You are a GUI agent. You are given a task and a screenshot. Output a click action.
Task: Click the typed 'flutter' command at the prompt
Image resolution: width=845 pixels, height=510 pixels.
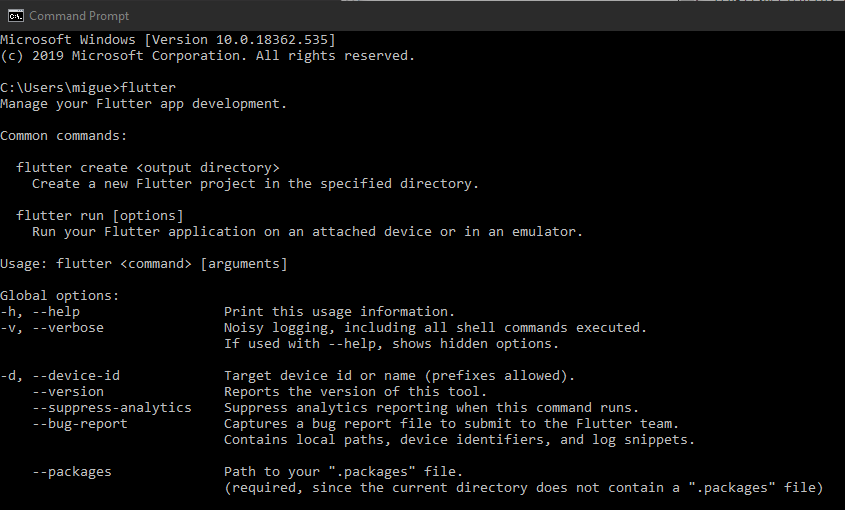pyautogui.click(x=148, y=87)
